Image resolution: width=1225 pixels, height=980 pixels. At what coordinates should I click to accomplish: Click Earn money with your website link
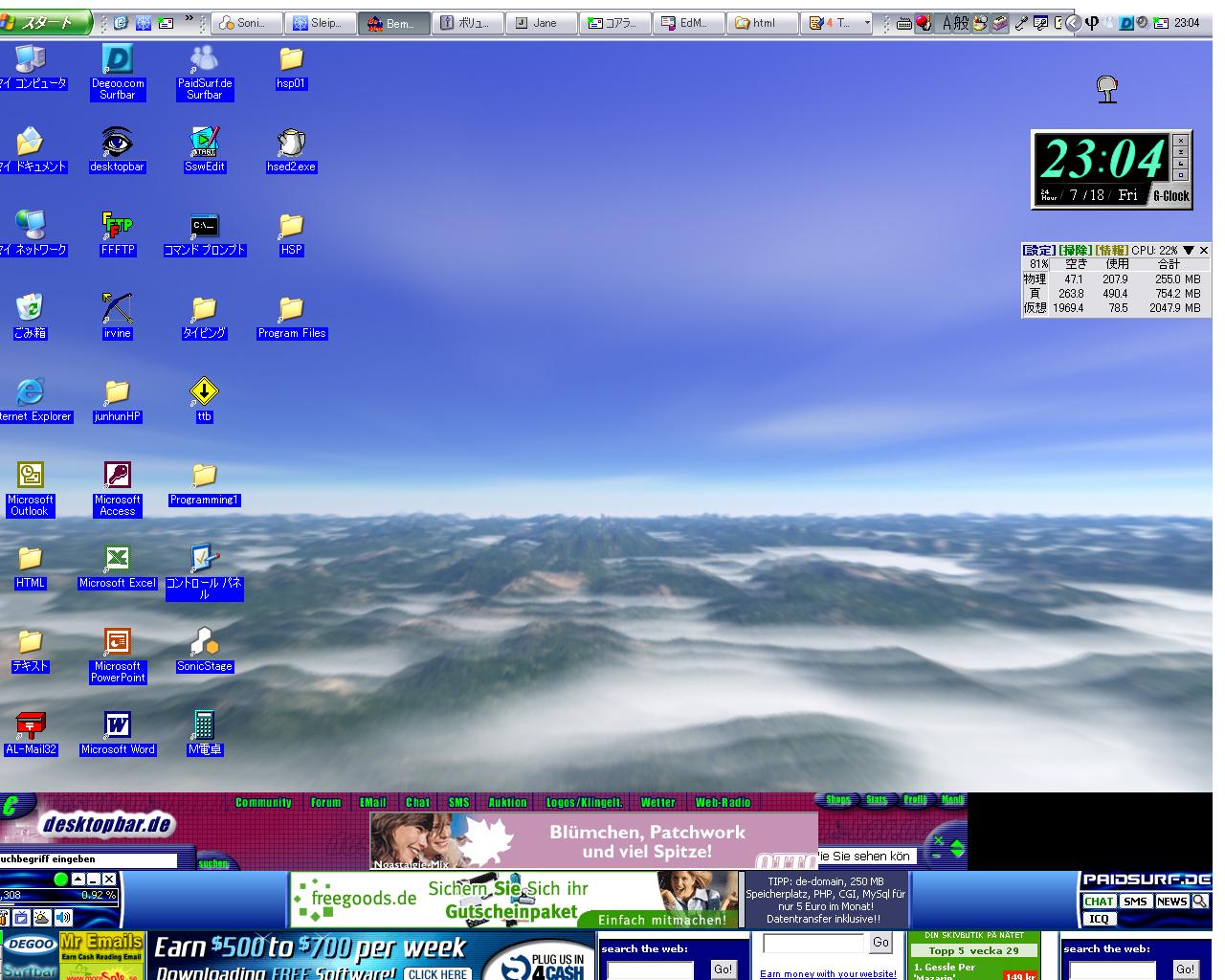(x=828, y=974)
